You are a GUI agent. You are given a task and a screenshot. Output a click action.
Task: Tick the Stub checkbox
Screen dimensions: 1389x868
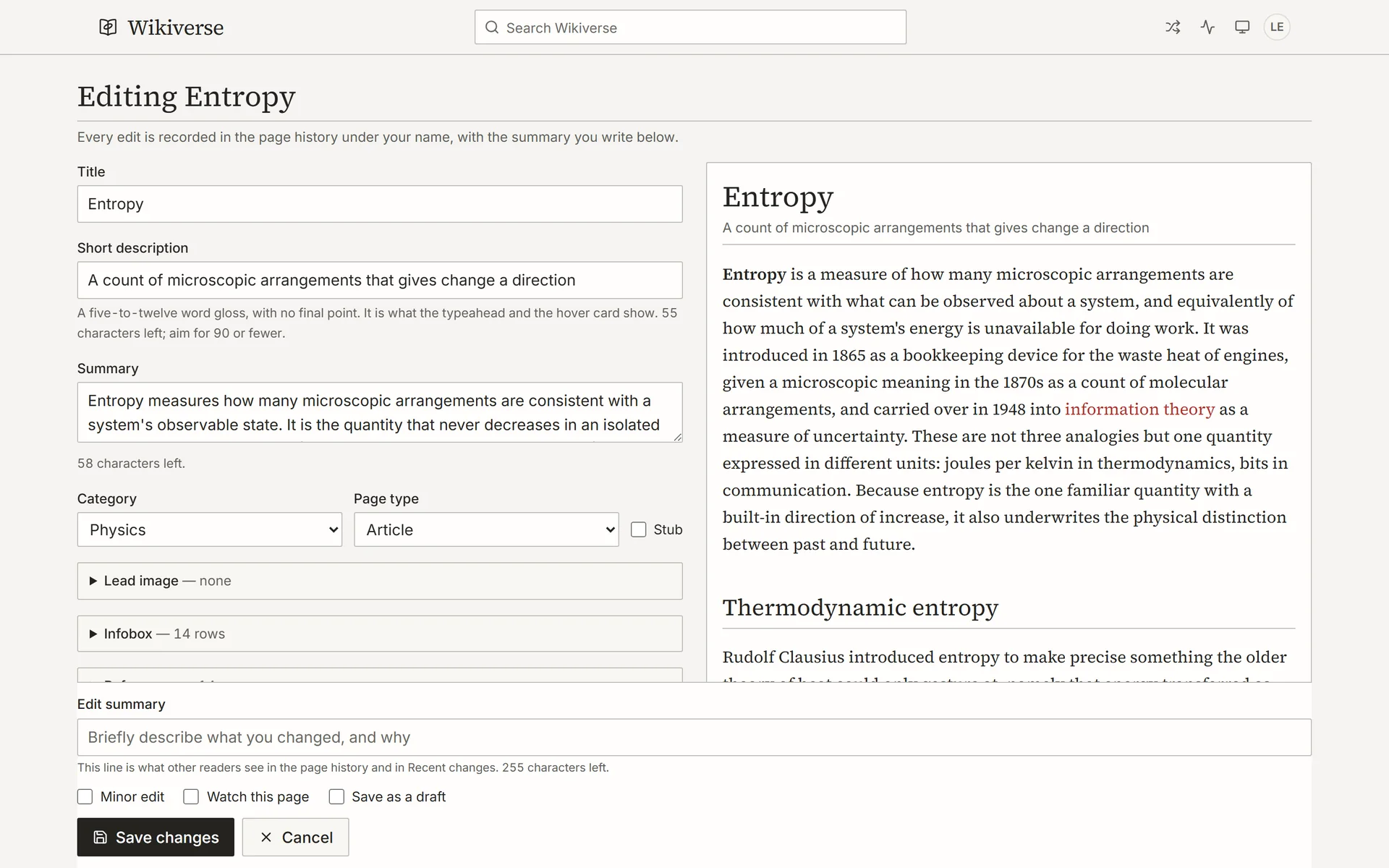coord(638,529)
